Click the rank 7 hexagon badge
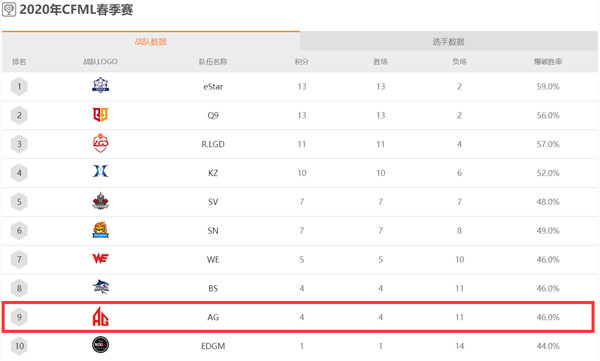Image resolution: width=600 pixels, height=361 pixels. [19, 260]
